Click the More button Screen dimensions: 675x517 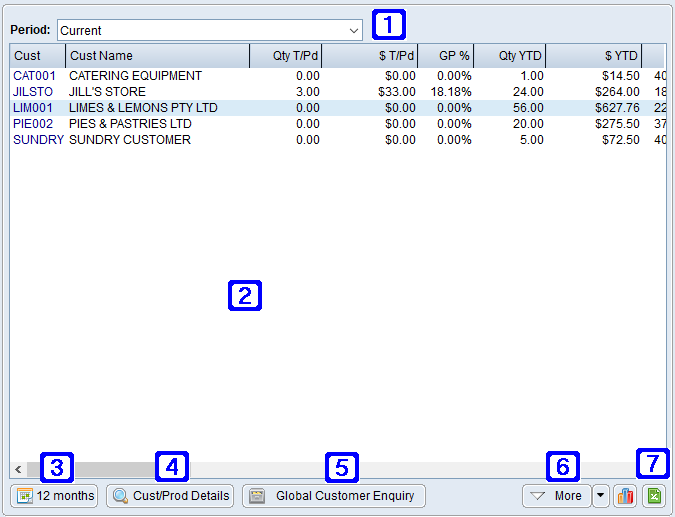click(x=556, y=496)
